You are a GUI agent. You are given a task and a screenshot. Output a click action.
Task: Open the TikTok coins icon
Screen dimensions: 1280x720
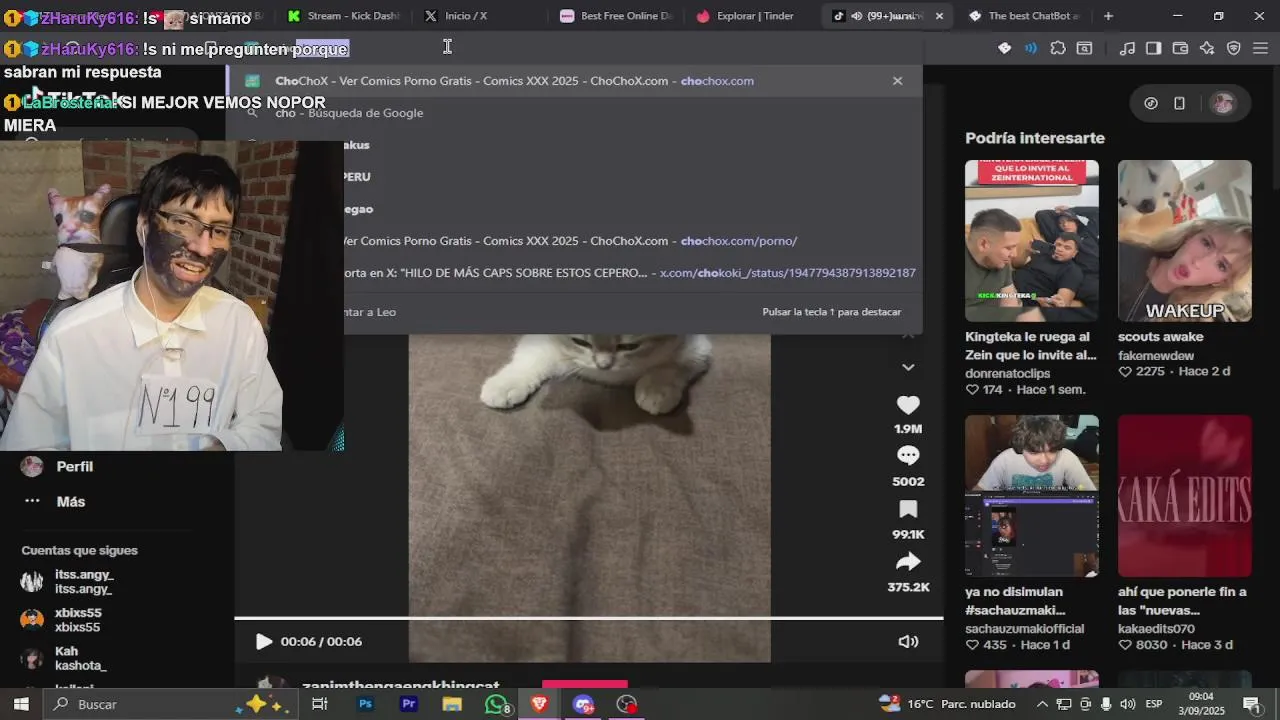[1151, 103]
